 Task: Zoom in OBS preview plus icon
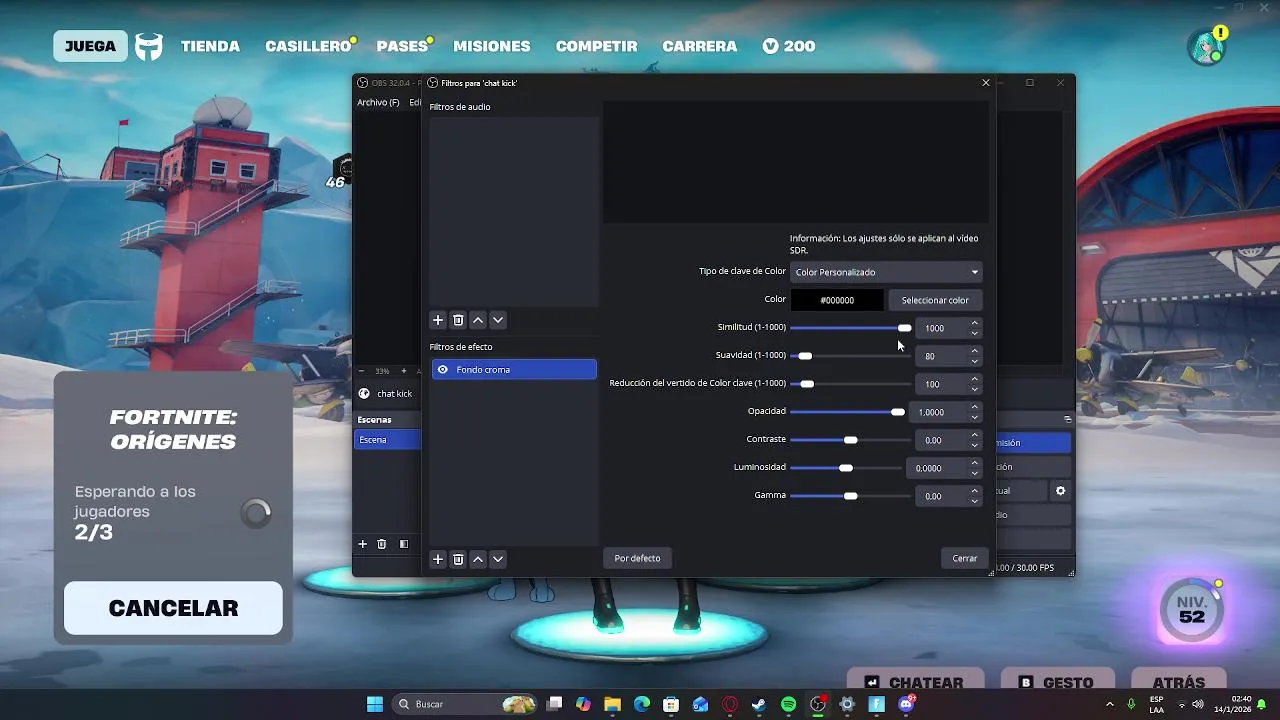(404, 371)
